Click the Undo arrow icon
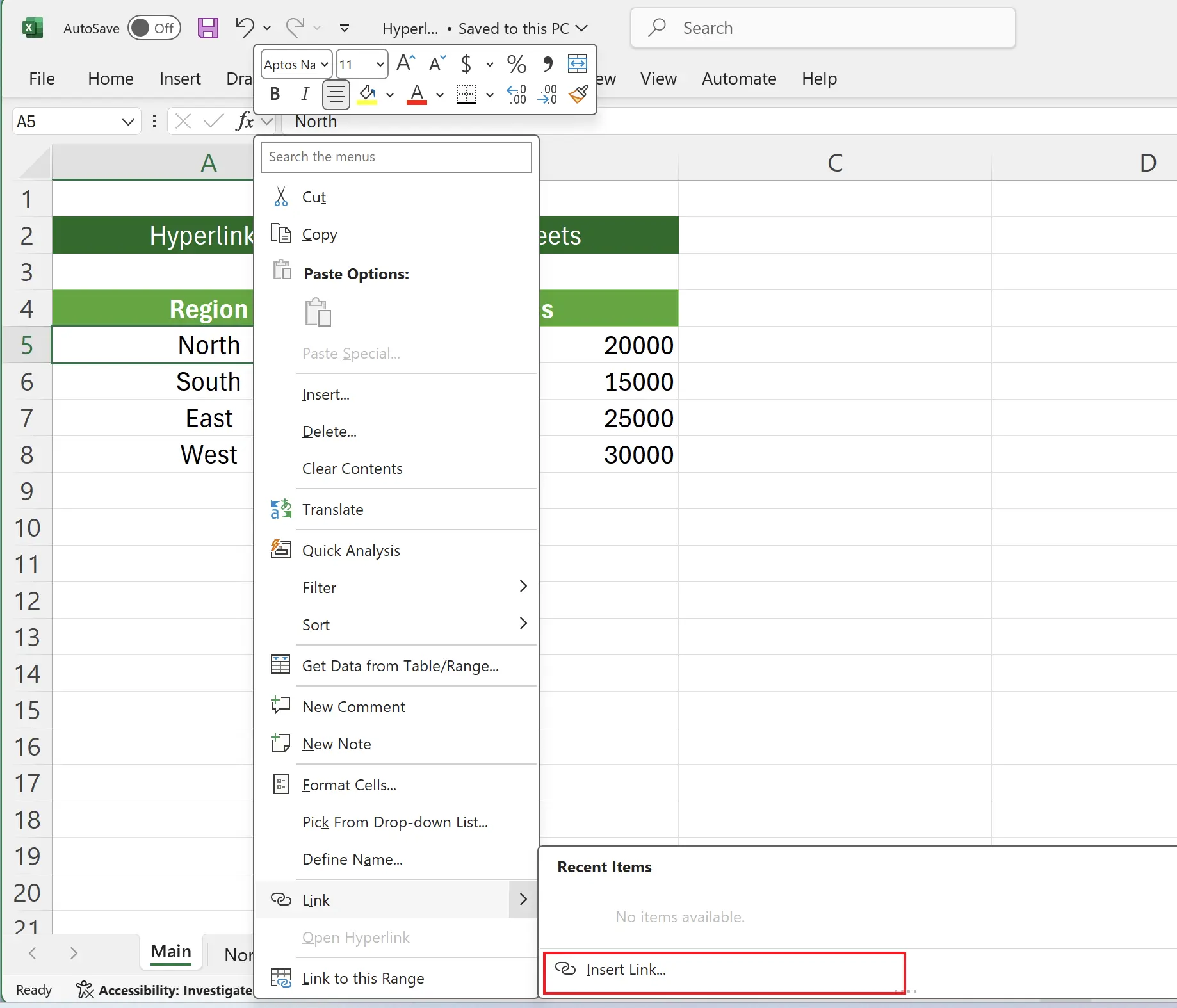1177x1008 pixels. [244, 28]
